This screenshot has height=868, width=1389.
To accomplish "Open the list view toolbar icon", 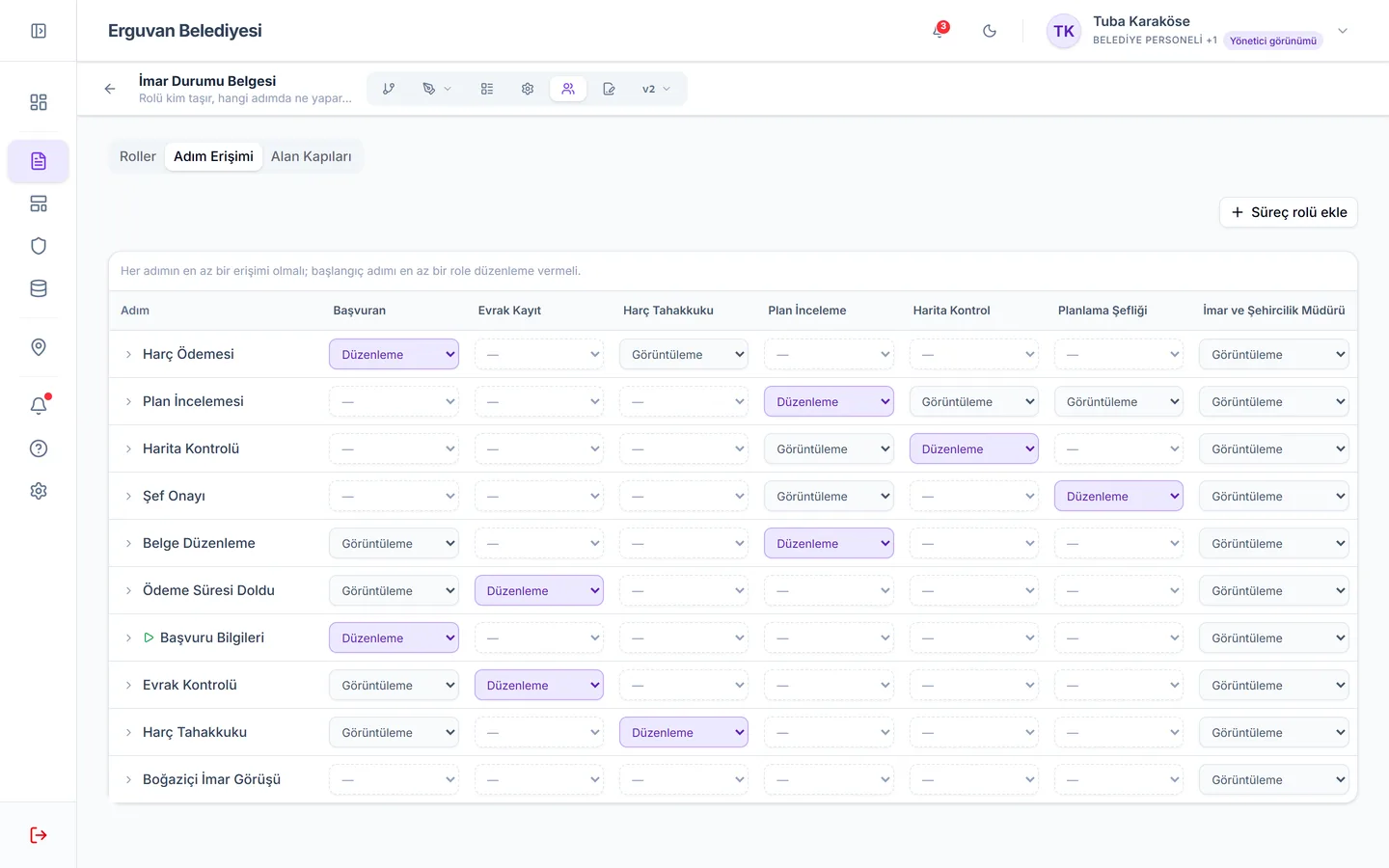I will click(x=487, y=89).
